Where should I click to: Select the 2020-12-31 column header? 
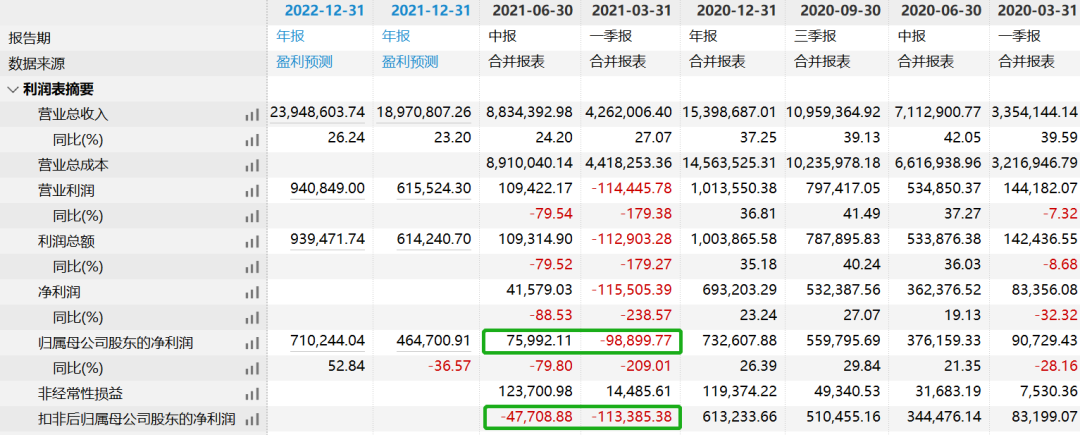736,10
